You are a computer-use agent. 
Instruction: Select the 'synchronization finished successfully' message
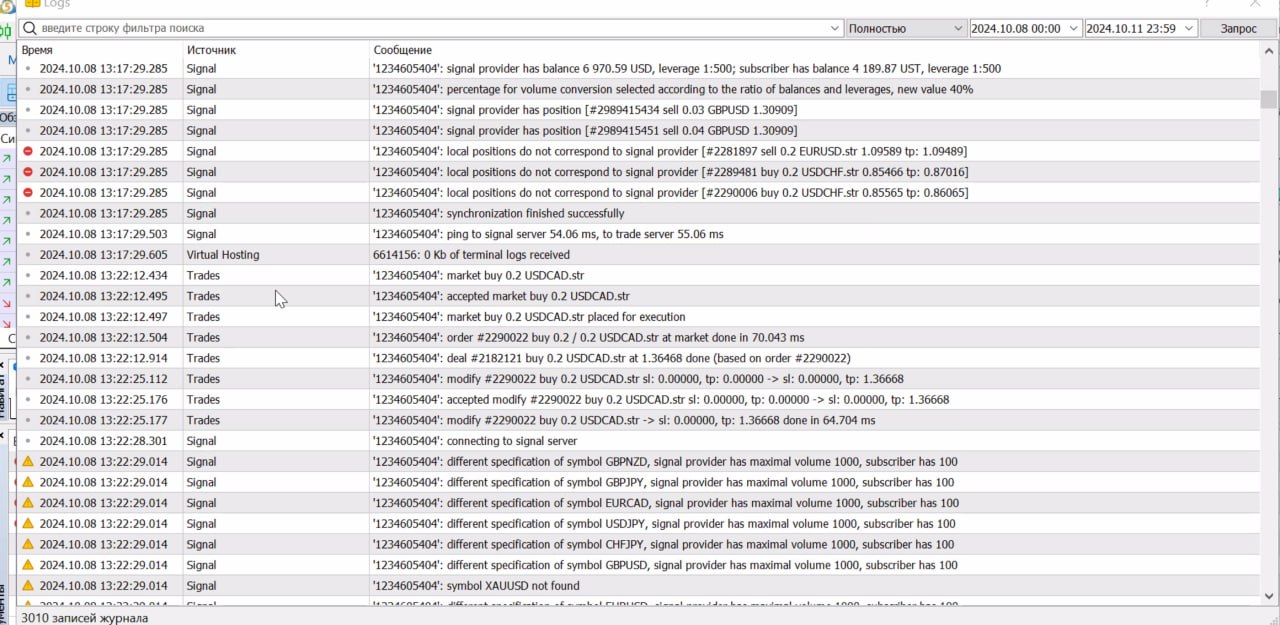tap(498, 213)
